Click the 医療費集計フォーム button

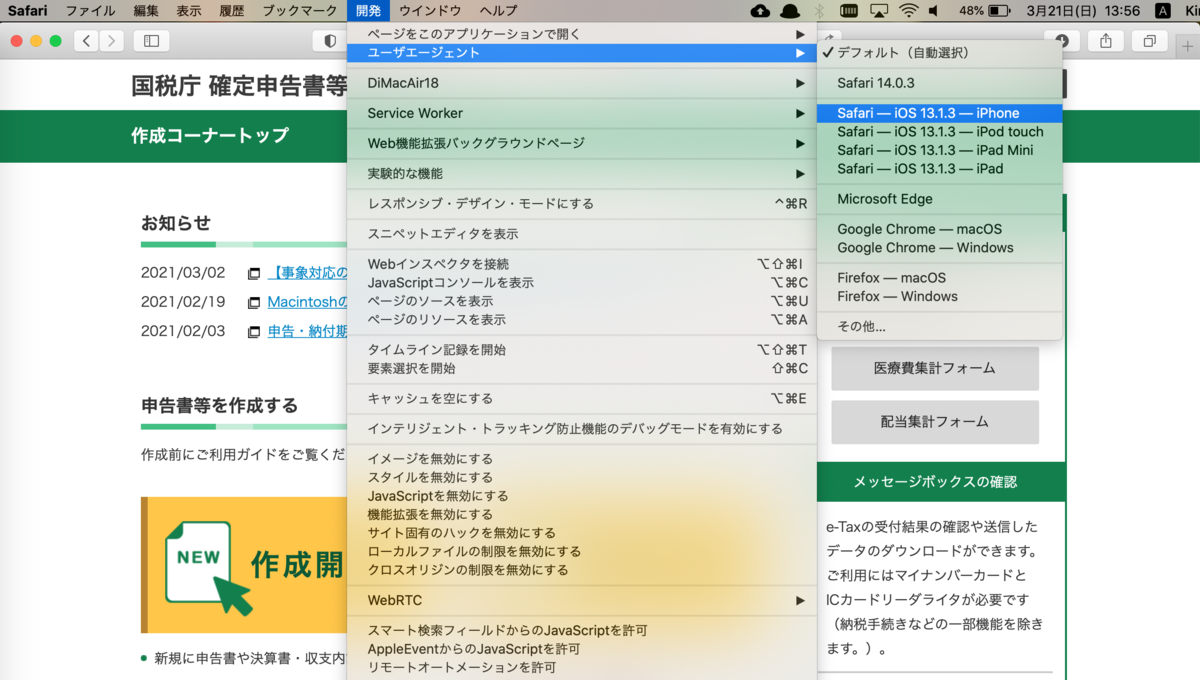[935, 368]
